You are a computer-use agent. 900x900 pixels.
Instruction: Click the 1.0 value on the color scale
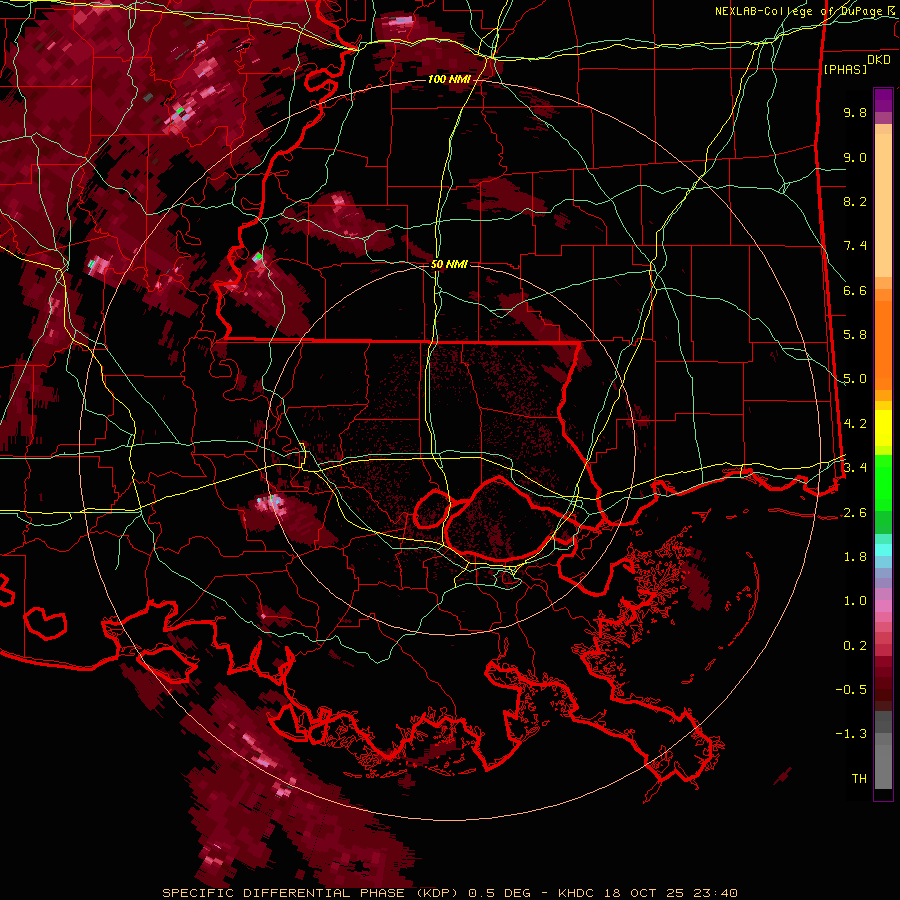pyautogui.click(x=855, y=600)
